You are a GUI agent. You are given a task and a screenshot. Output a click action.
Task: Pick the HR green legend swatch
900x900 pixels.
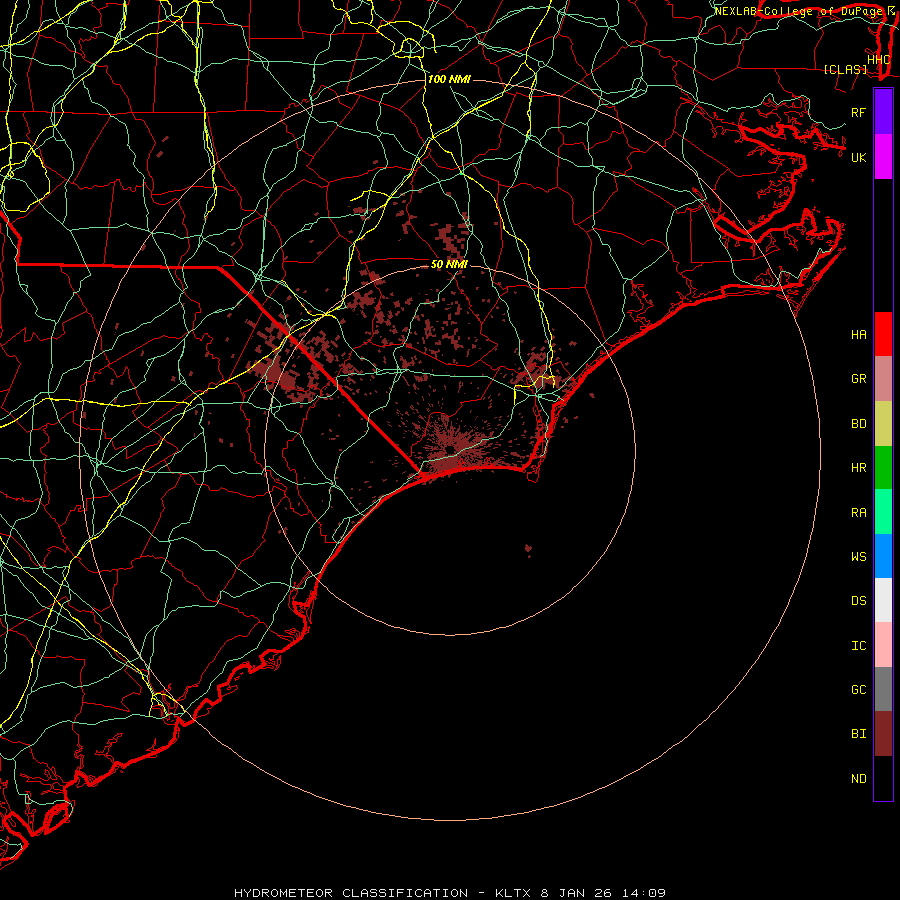click(883, 468)
